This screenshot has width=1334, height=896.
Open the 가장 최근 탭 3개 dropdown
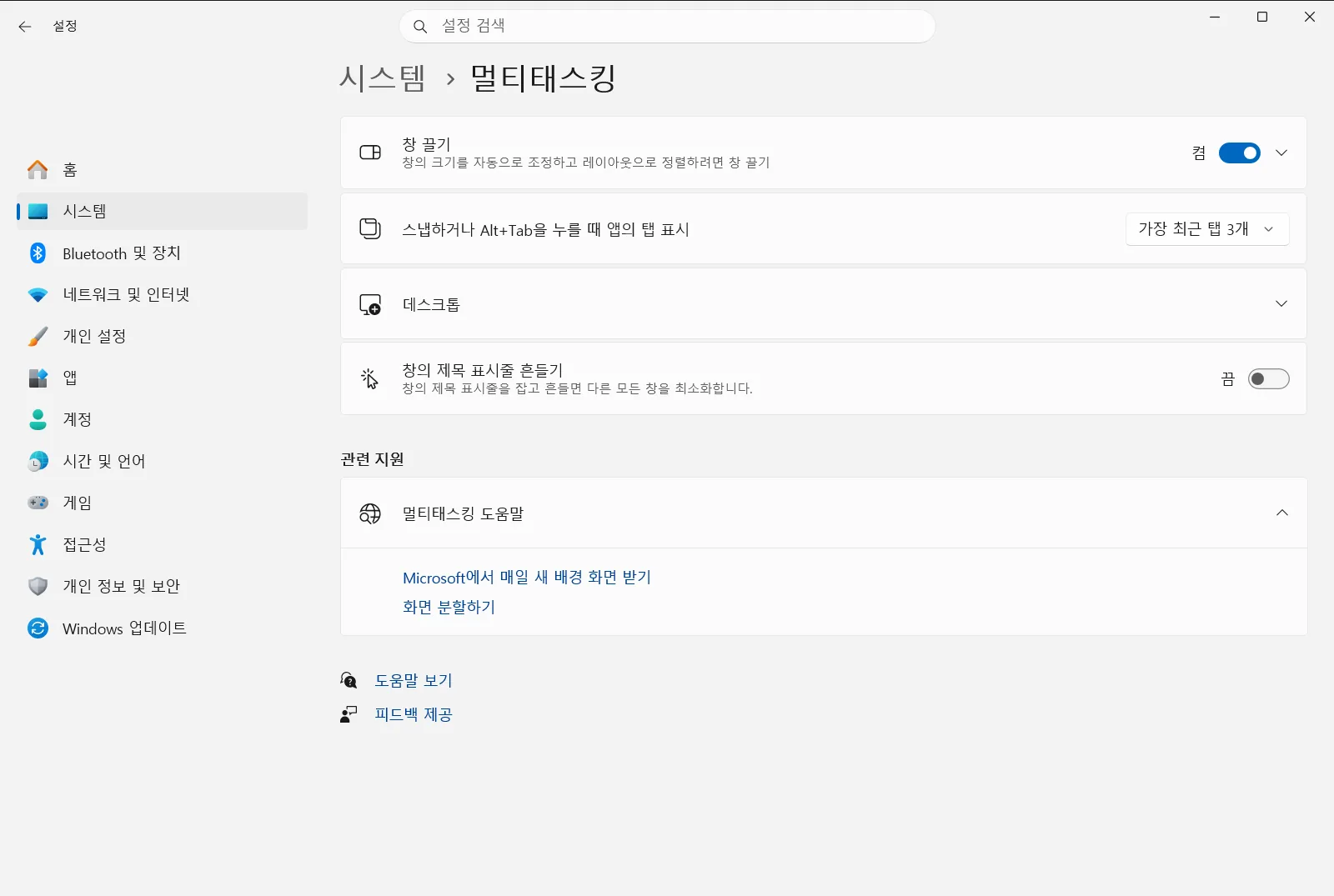[x=1207, y=229]
